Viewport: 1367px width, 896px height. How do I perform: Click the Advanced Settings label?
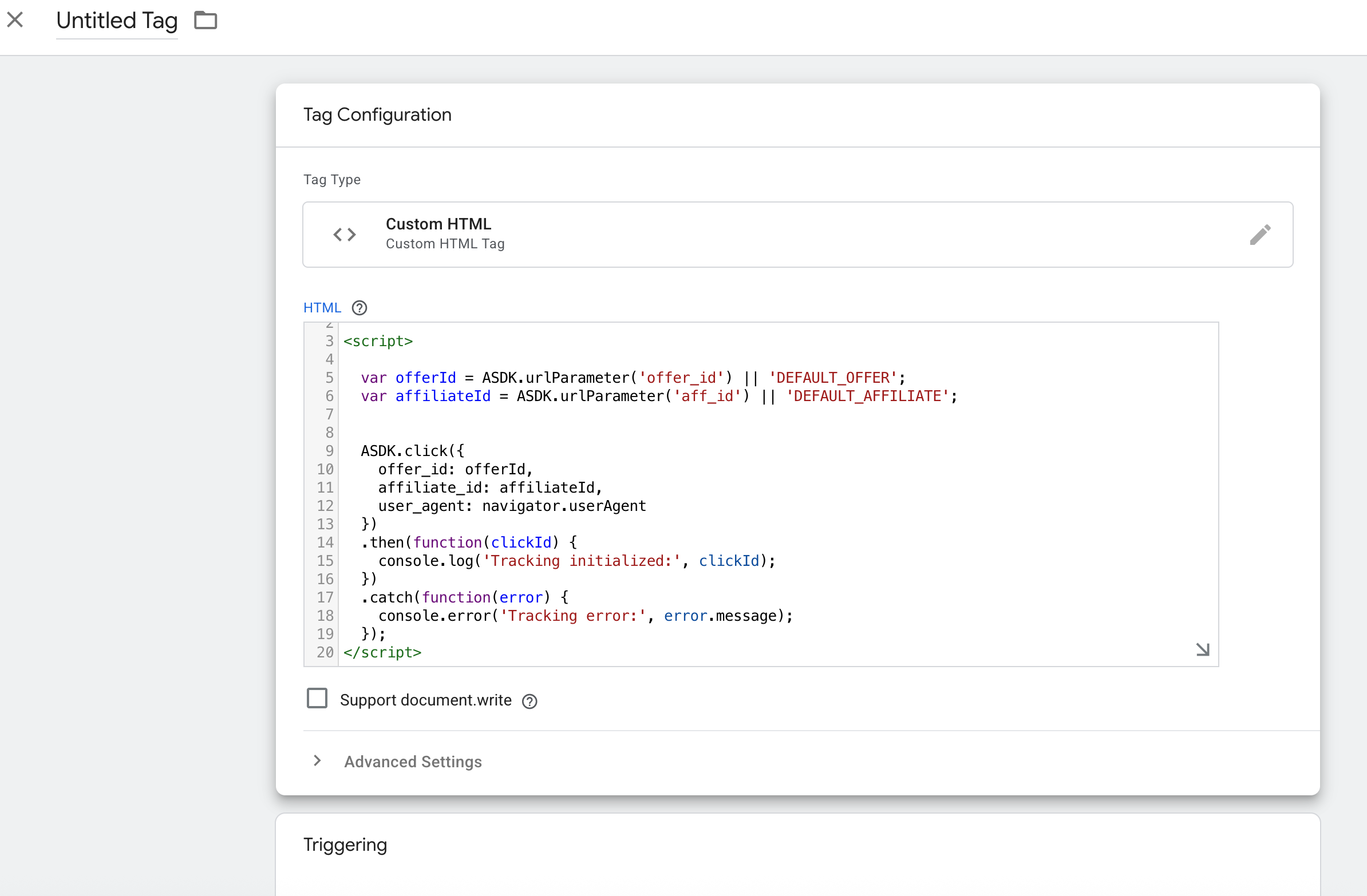[x=412, y=762]
